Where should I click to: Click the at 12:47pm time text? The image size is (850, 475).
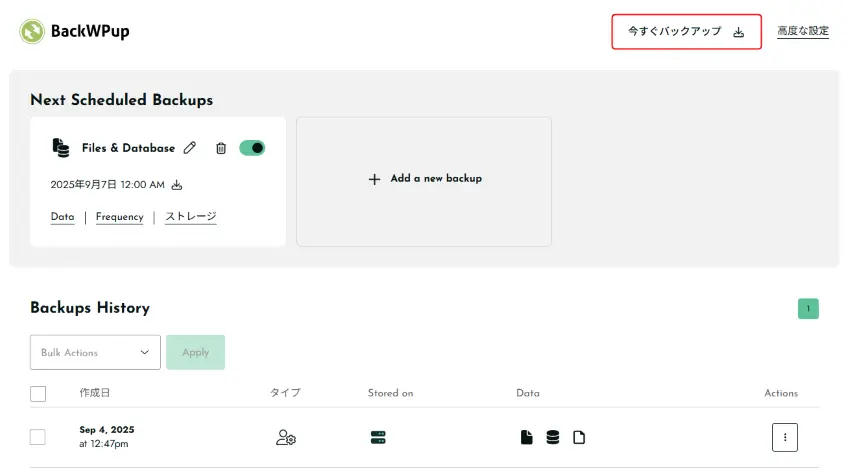click(104, 444)
